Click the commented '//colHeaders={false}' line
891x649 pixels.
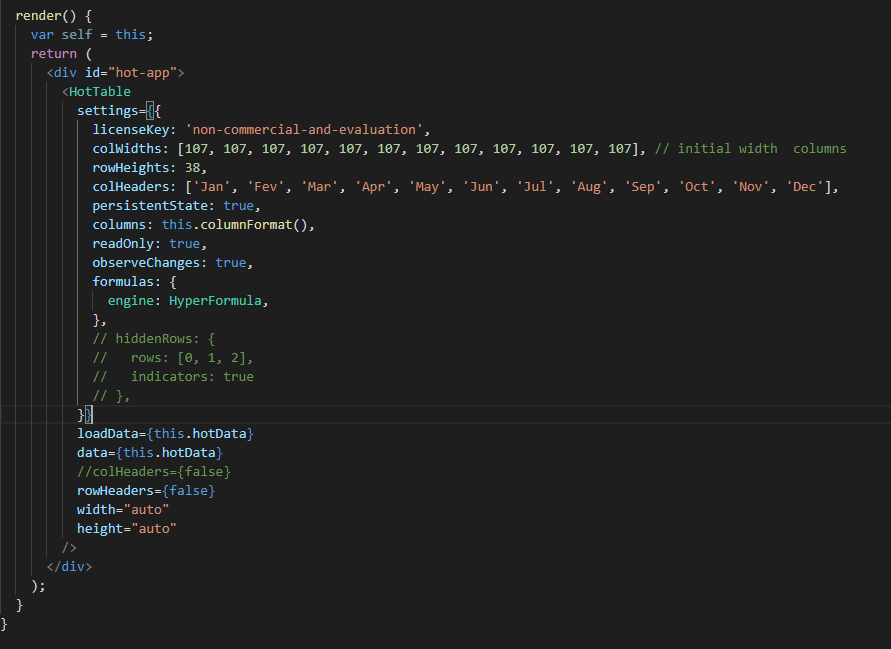point(154,472)
